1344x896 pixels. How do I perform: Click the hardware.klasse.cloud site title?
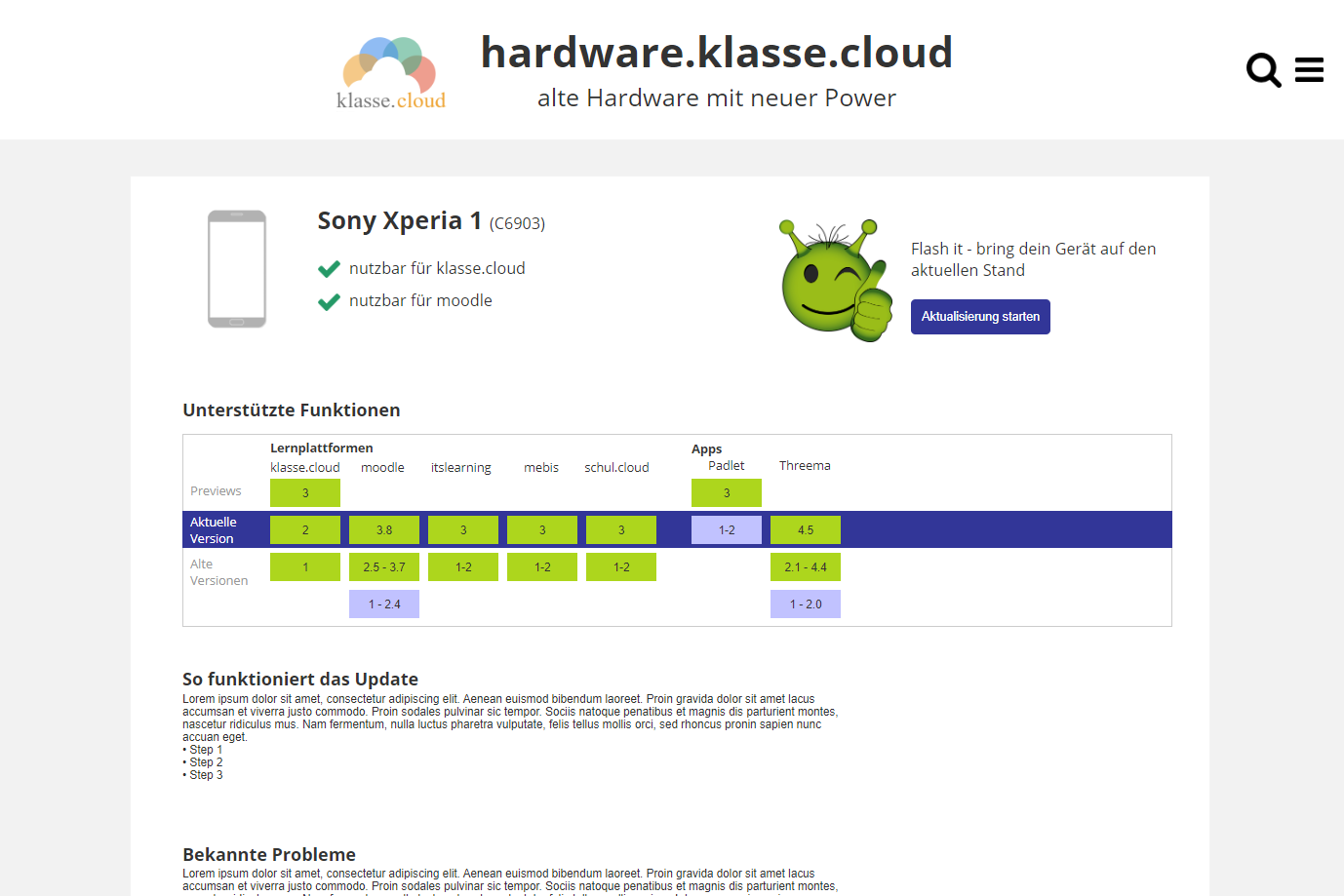click(717, 52)
